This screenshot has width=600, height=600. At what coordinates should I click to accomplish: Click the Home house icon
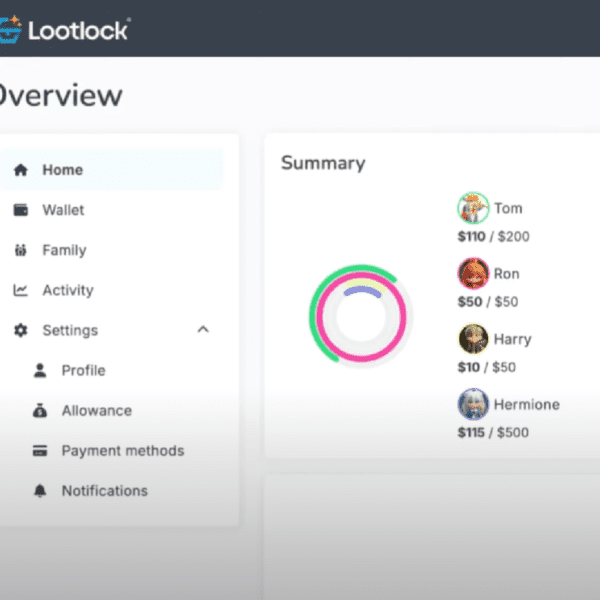point(20,170)
